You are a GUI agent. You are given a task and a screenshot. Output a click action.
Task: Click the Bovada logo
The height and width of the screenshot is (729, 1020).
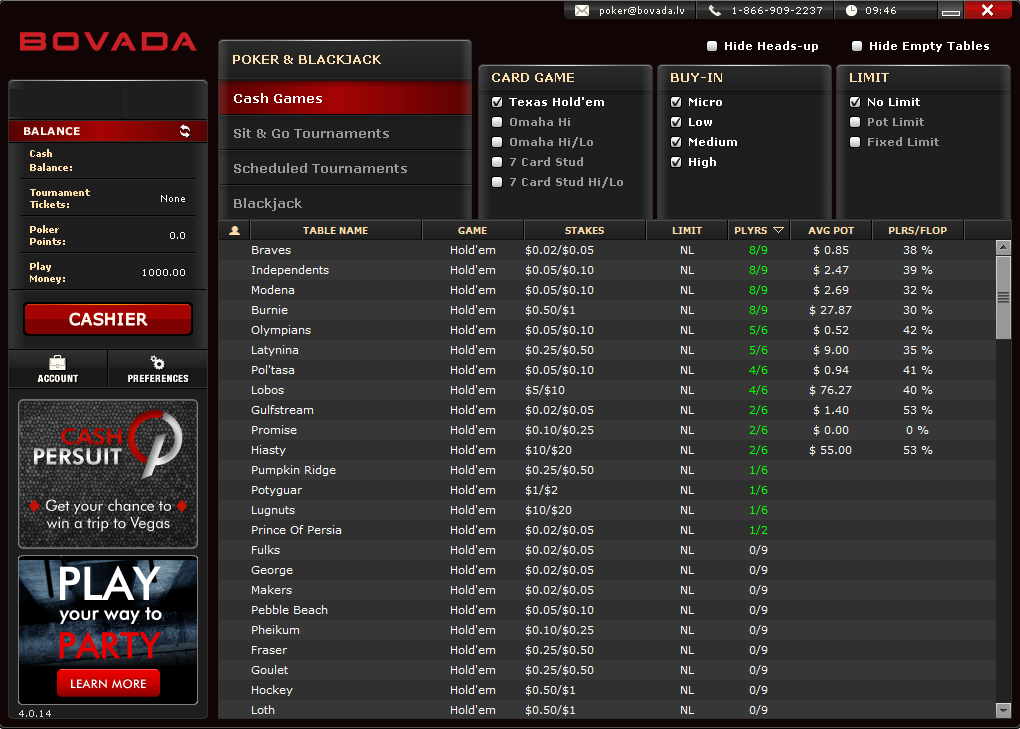pyautogui.click(x=108, y=42)
